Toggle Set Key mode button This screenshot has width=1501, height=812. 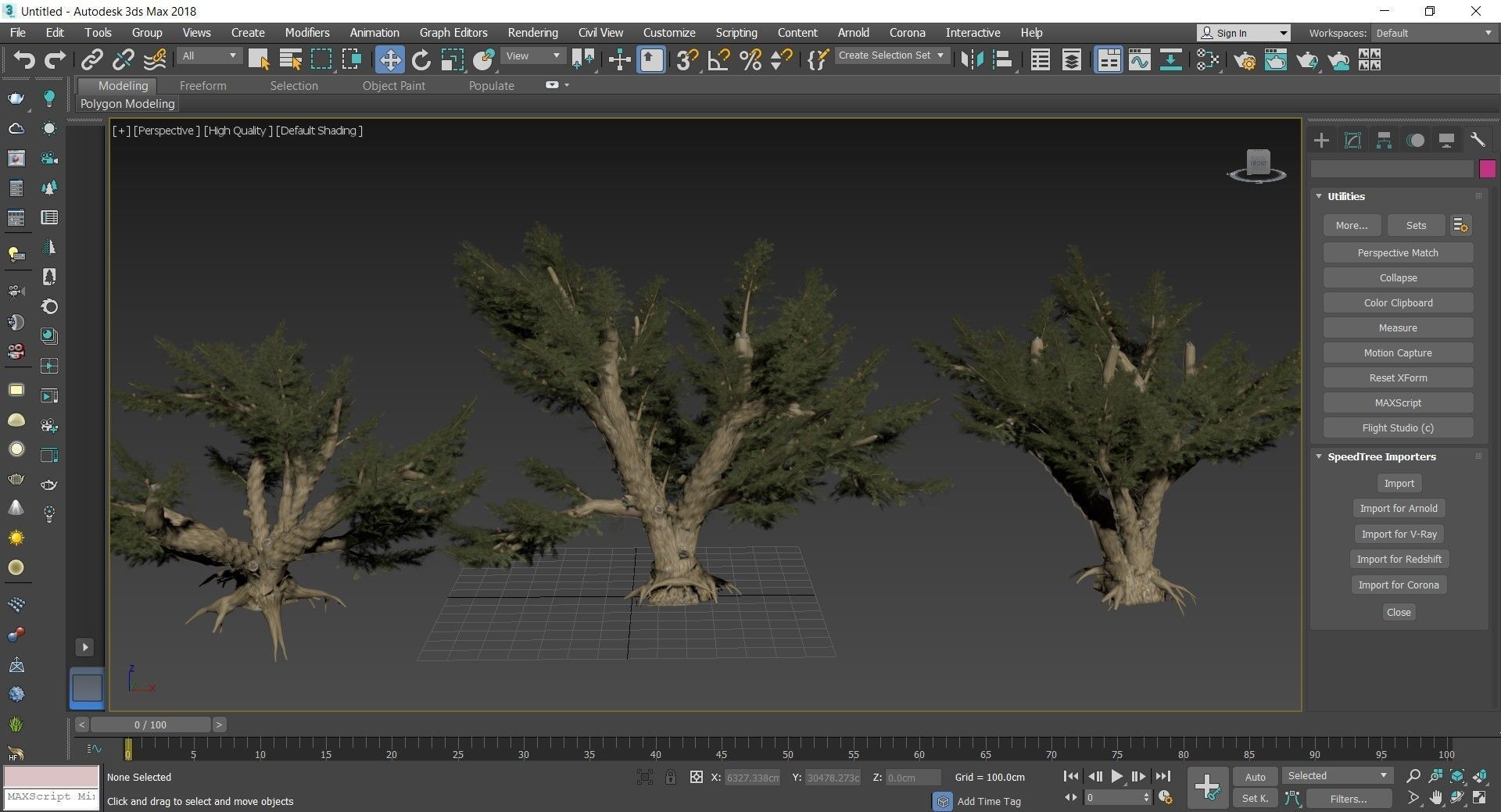point(1255,798)
